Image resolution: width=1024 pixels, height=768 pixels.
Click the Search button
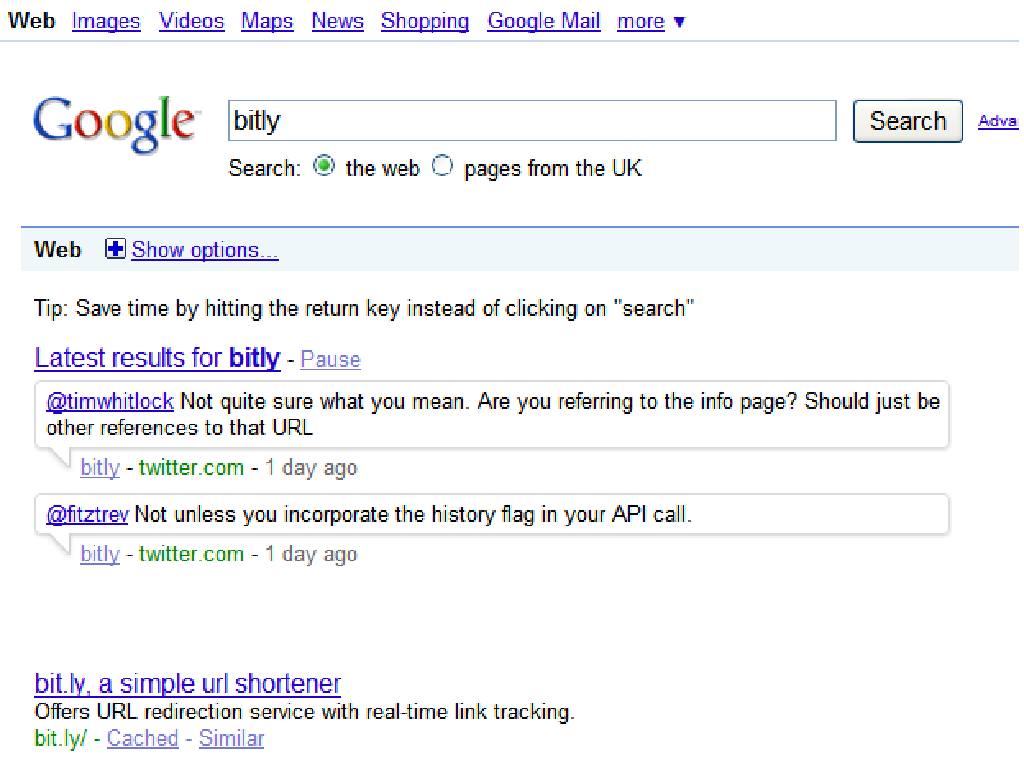click(908, 121)
